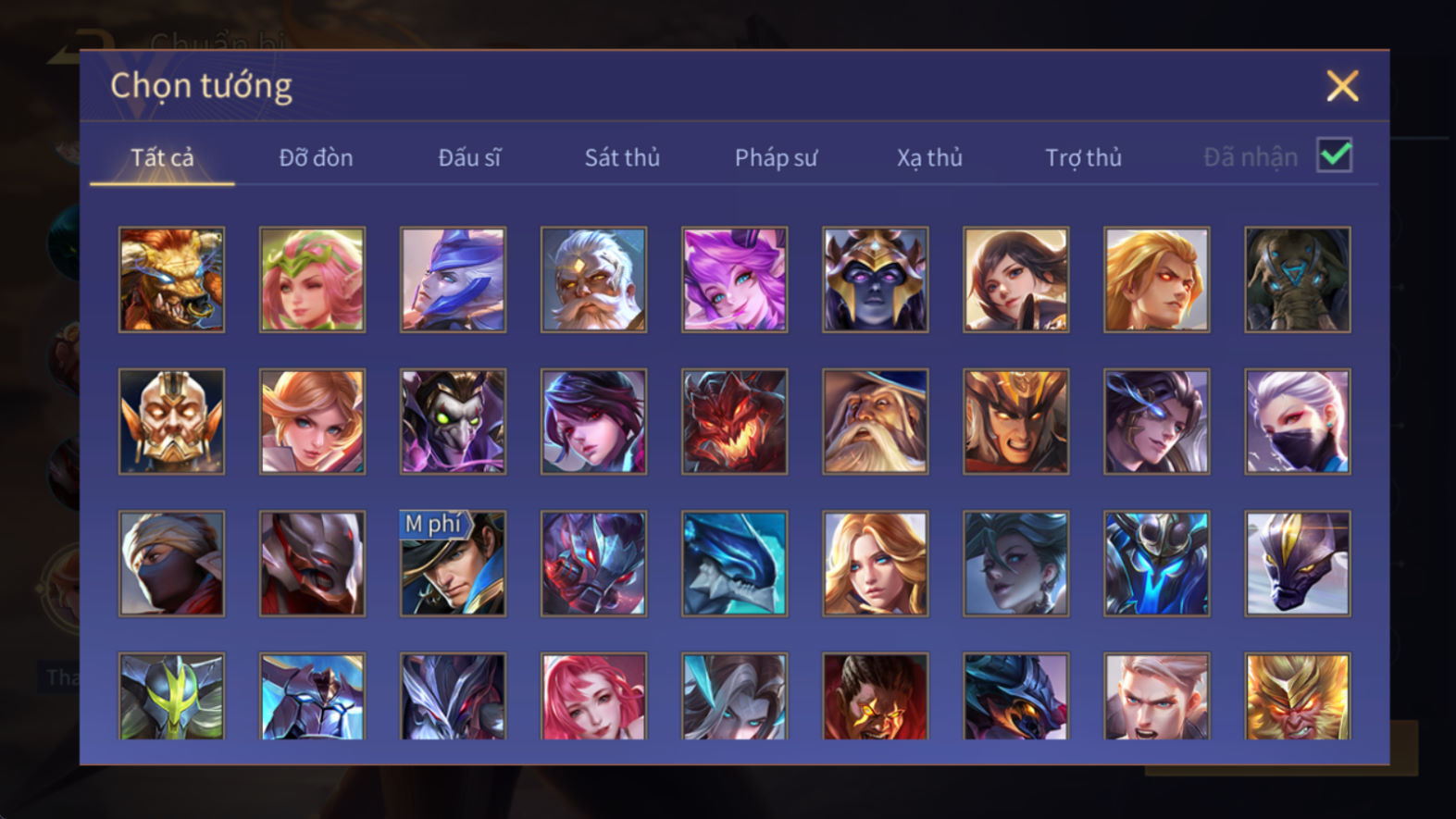Filter heroes by Pháp sư tab
Image resolution: width=1456 pixels, height=819 pixels.
coord(776,157)
